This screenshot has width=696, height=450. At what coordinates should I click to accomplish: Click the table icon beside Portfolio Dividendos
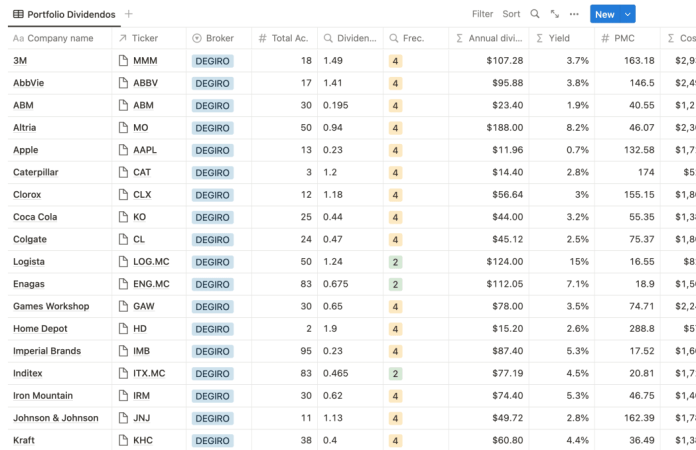pos(18,14)
